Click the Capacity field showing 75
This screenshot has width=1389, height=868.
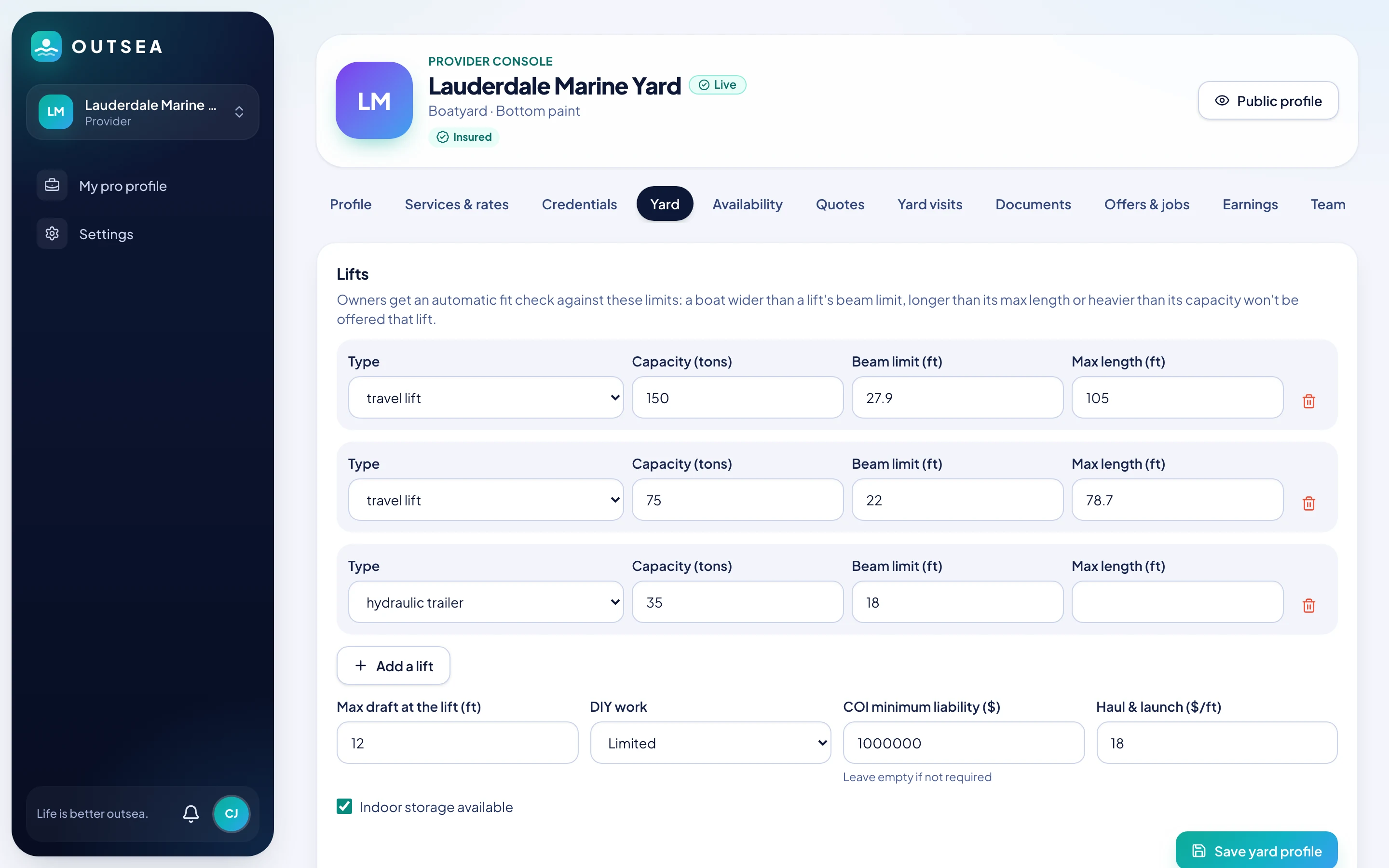point(737,500)
